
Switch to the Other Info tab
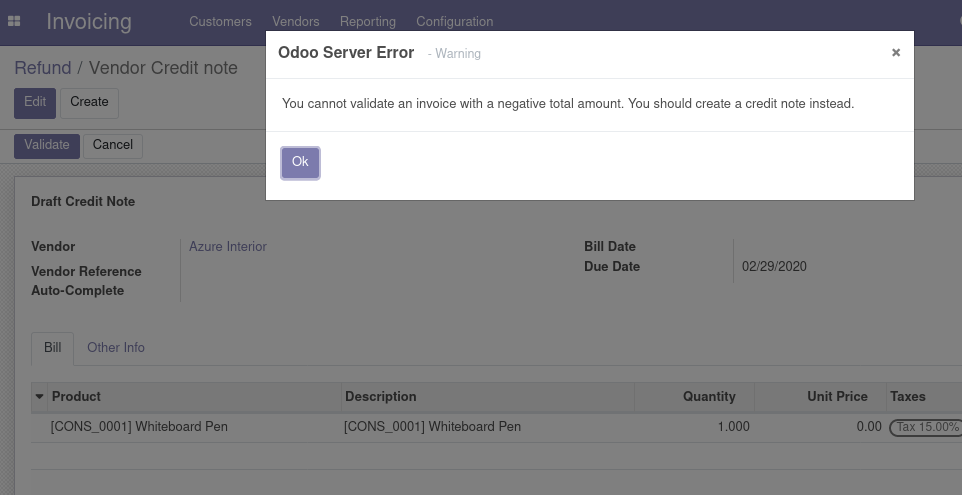(x=116, y=348)
